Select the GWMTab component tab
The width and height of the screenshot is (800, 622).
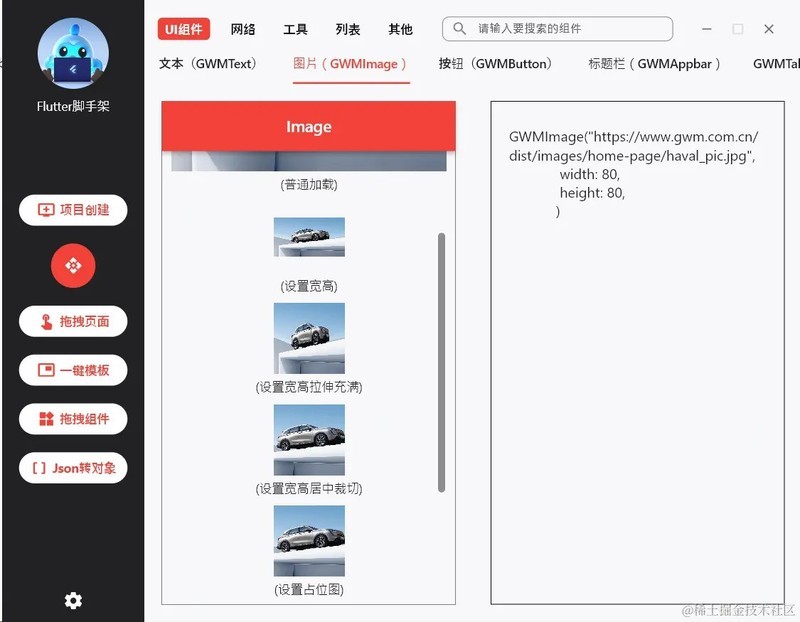coord(775,63)
